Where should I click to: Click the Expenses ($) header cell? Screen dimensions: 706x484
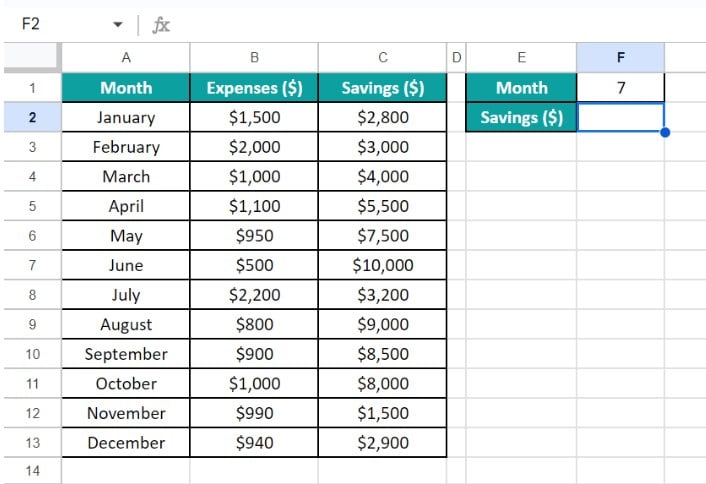pos(254,87)
